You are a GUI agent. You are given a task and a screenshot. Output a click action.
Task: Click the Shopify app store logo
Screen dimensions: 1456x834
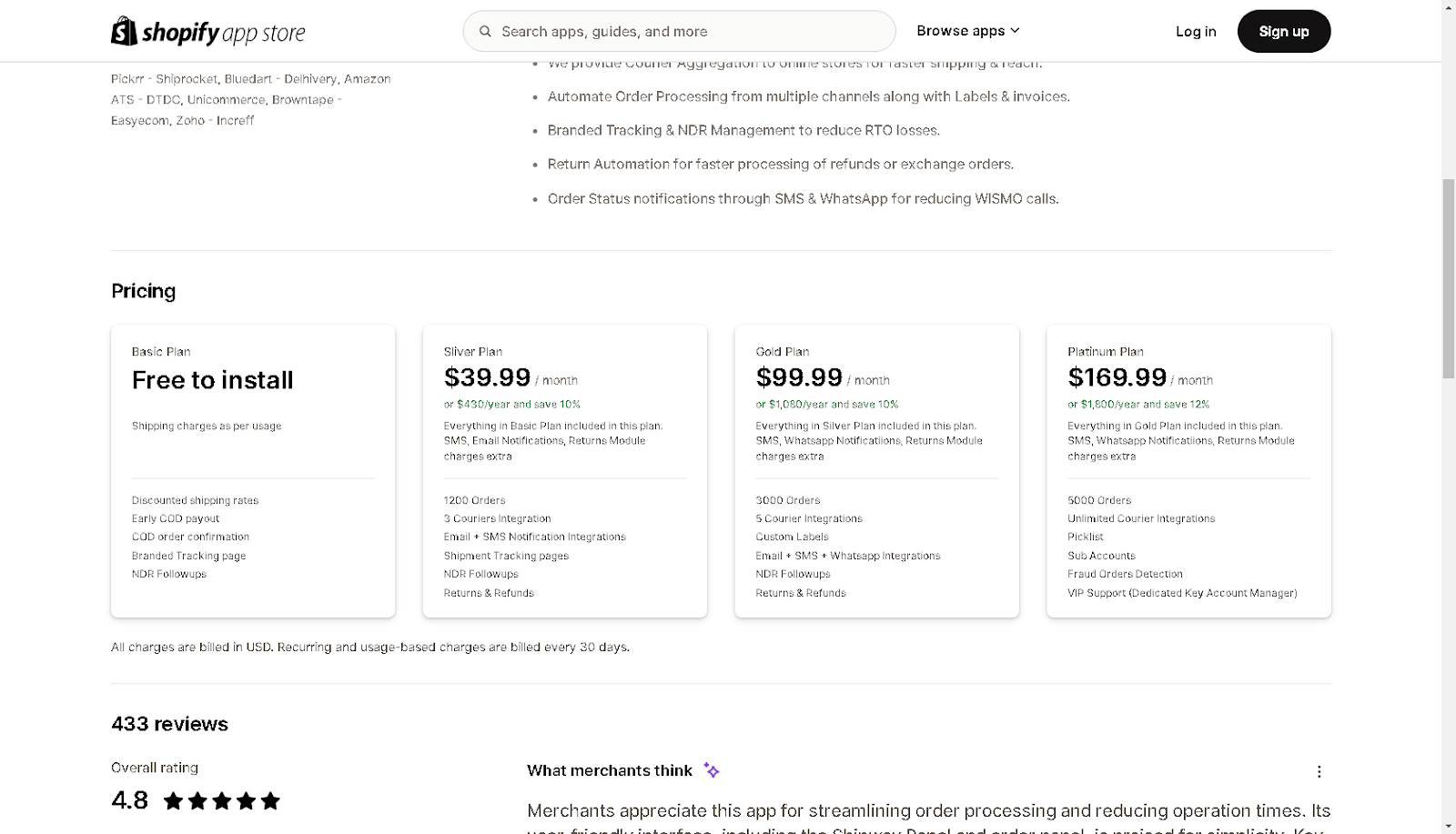click(x=207, y=30)
